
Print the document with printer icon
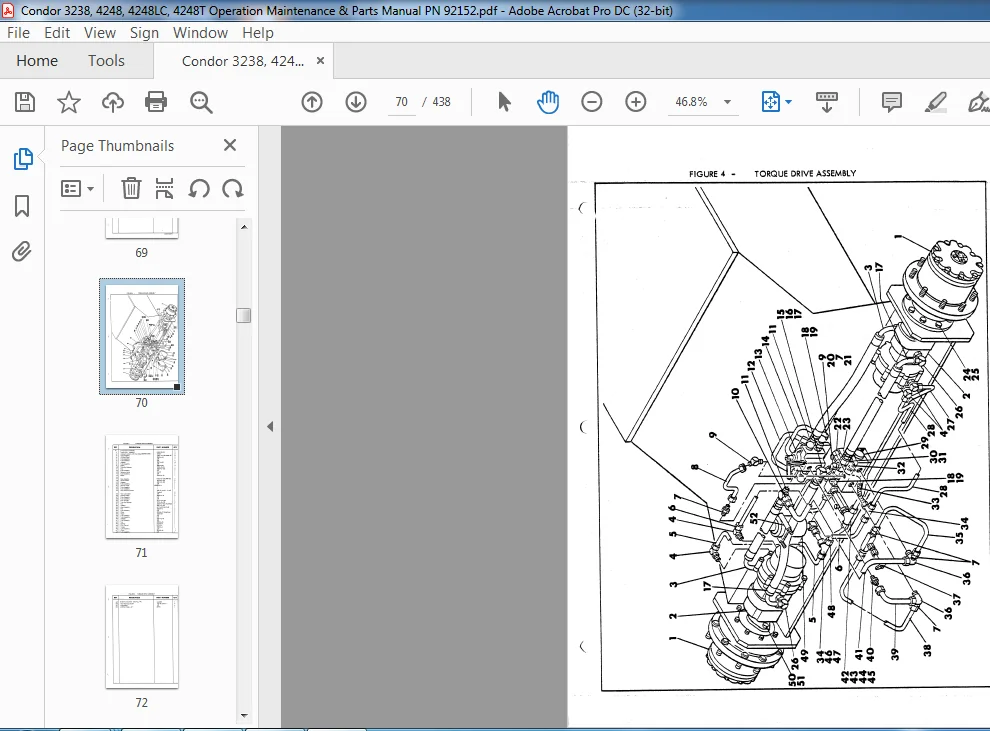click(156, 102)
